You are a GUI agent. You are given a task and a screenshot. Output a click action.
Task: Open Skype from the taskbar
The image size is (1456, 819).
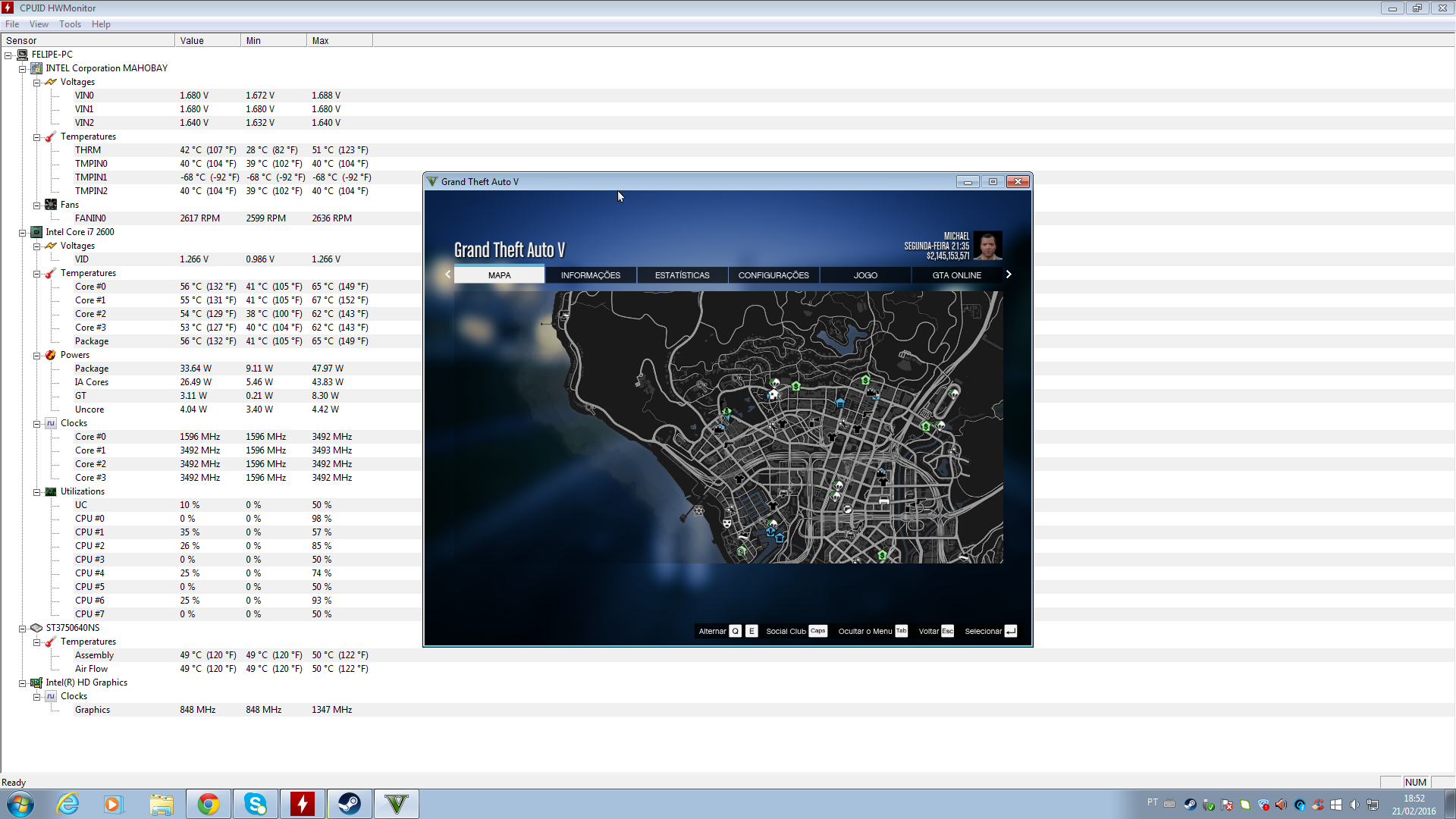click(256, 804)
